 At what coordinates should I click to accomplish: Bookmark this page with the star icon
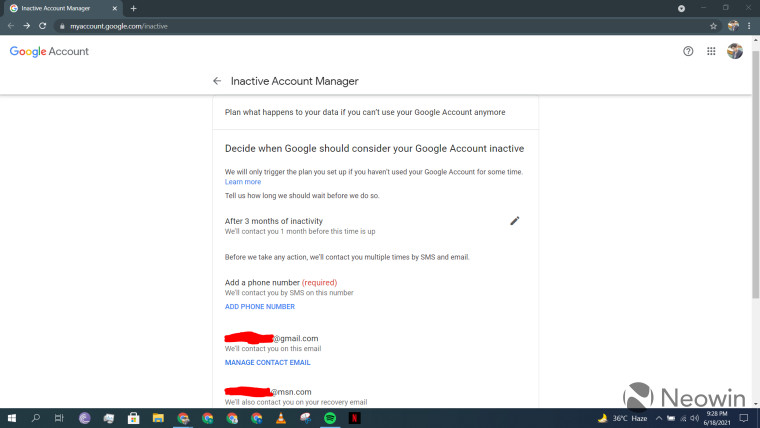point(713,26)
